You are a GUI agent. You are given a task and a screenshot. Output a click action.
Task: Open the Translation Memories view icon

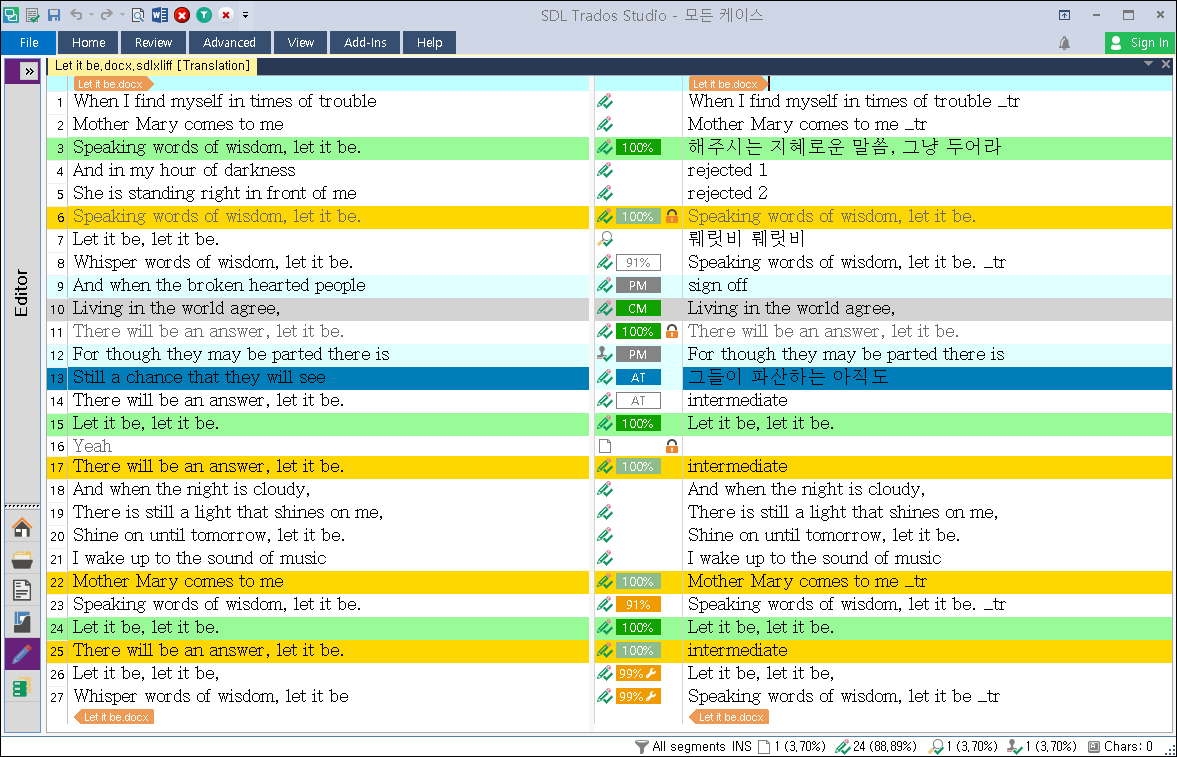click(x=22, y=686)
